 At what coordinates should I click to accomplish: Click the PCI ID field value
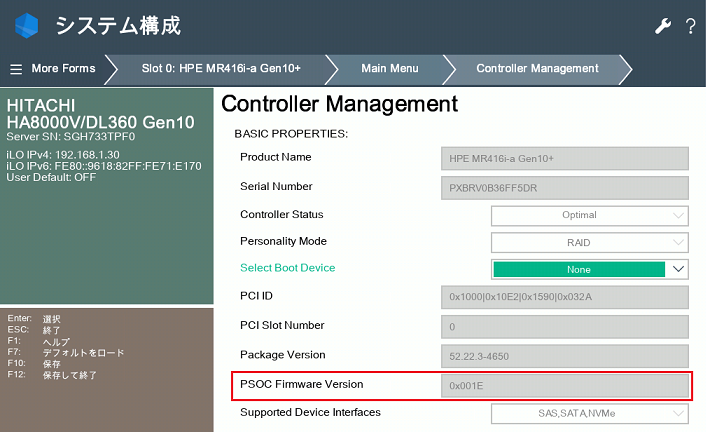[565, 297]
